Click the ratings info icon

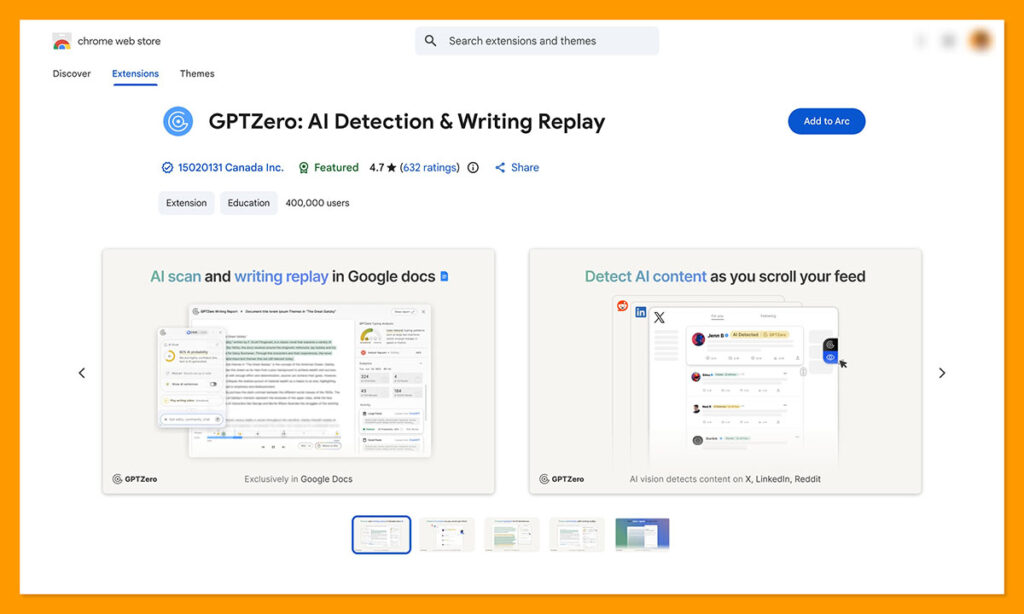coord(473,168)
